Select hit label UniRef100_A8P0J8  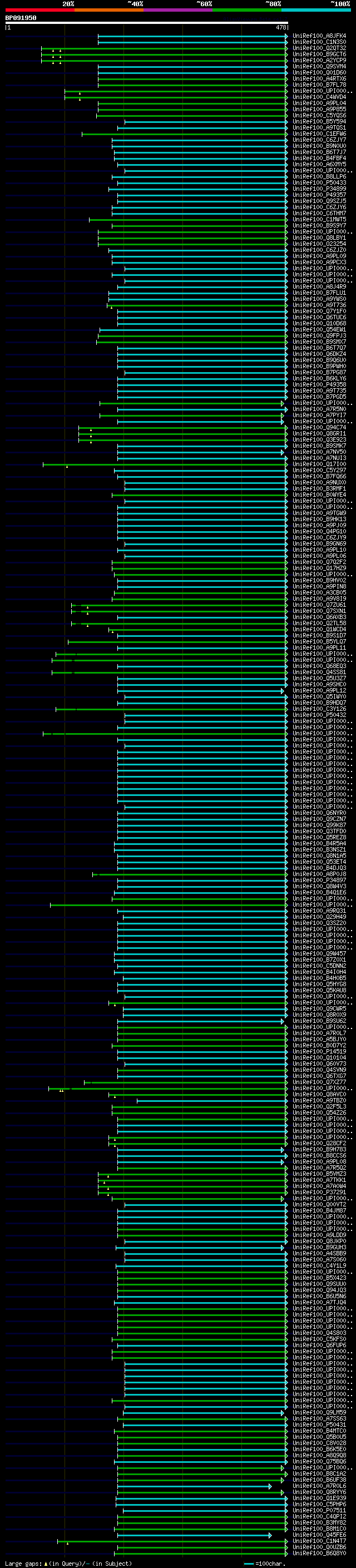319,874
